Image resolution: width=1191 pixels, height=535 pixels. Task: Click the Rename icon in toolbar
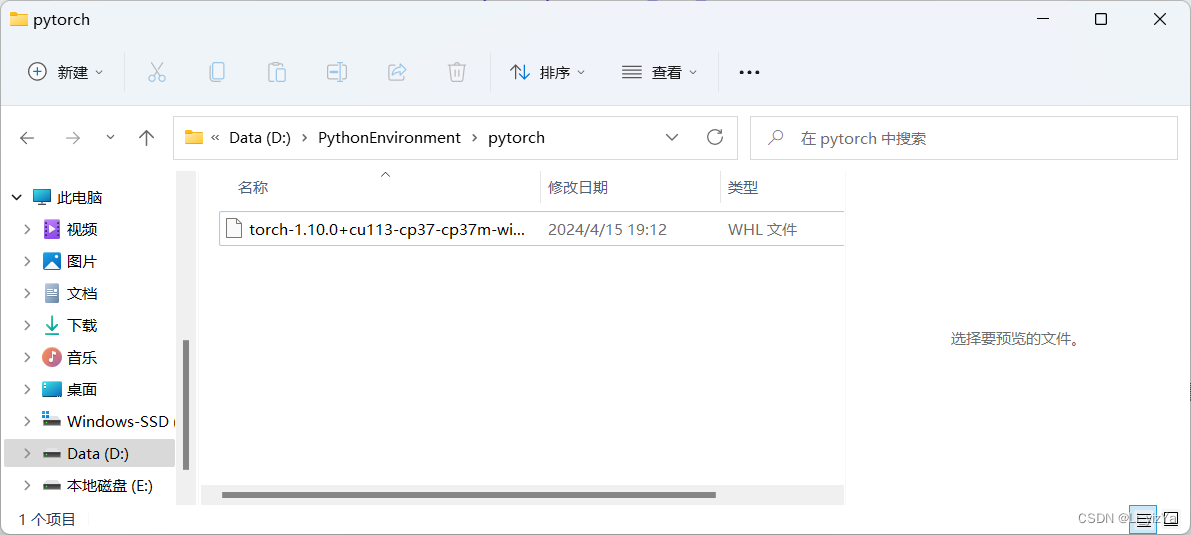coord(336,72)
